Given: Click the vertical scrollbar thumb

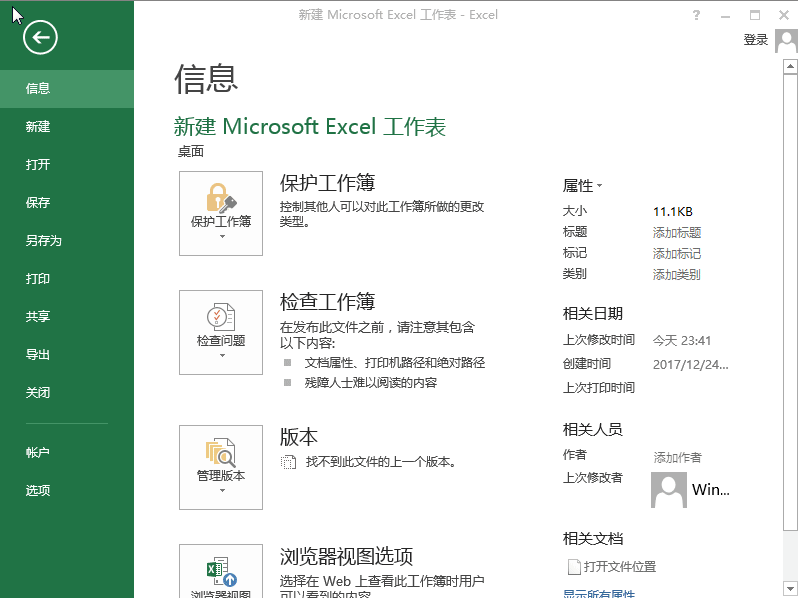Looking at the screenshot, I should click(790, 303).
